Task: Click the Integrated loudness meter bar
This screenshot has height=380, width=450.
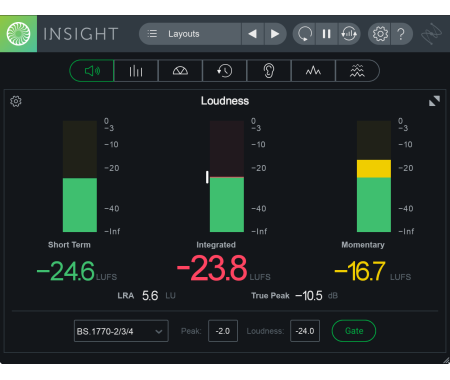Action: click(227, 176)
